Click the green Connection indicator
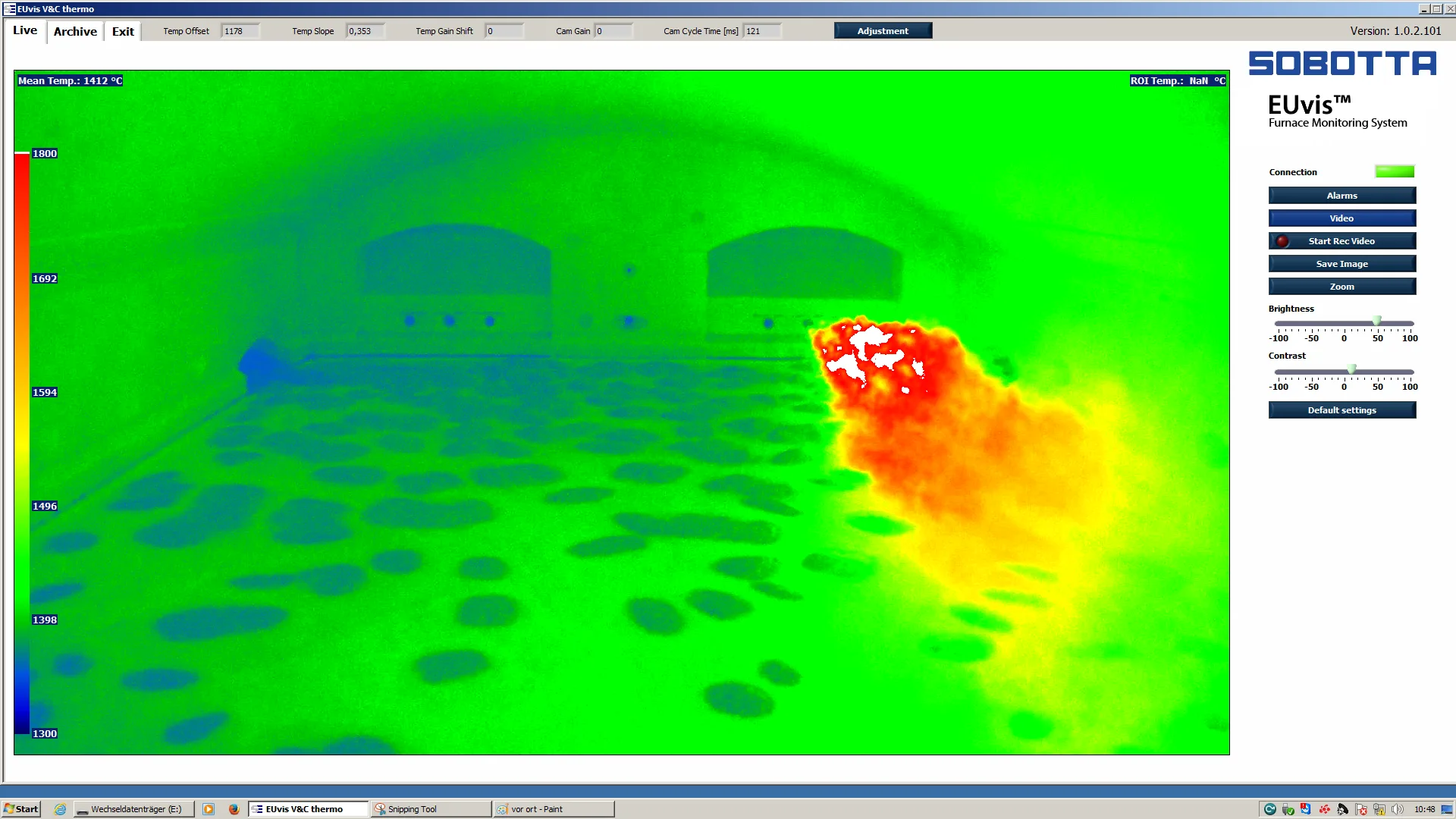The width and height of the screenshot is (1456, 819). coord(1395,172)
